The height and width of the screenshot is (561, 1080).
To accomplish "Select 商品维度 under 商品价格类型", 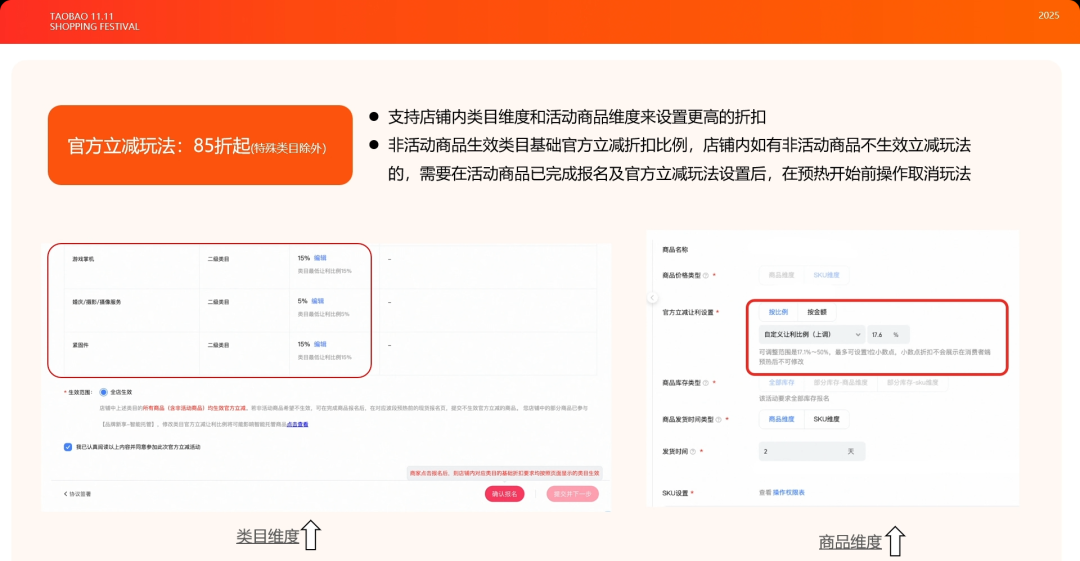I will click(x=781, y=275).
